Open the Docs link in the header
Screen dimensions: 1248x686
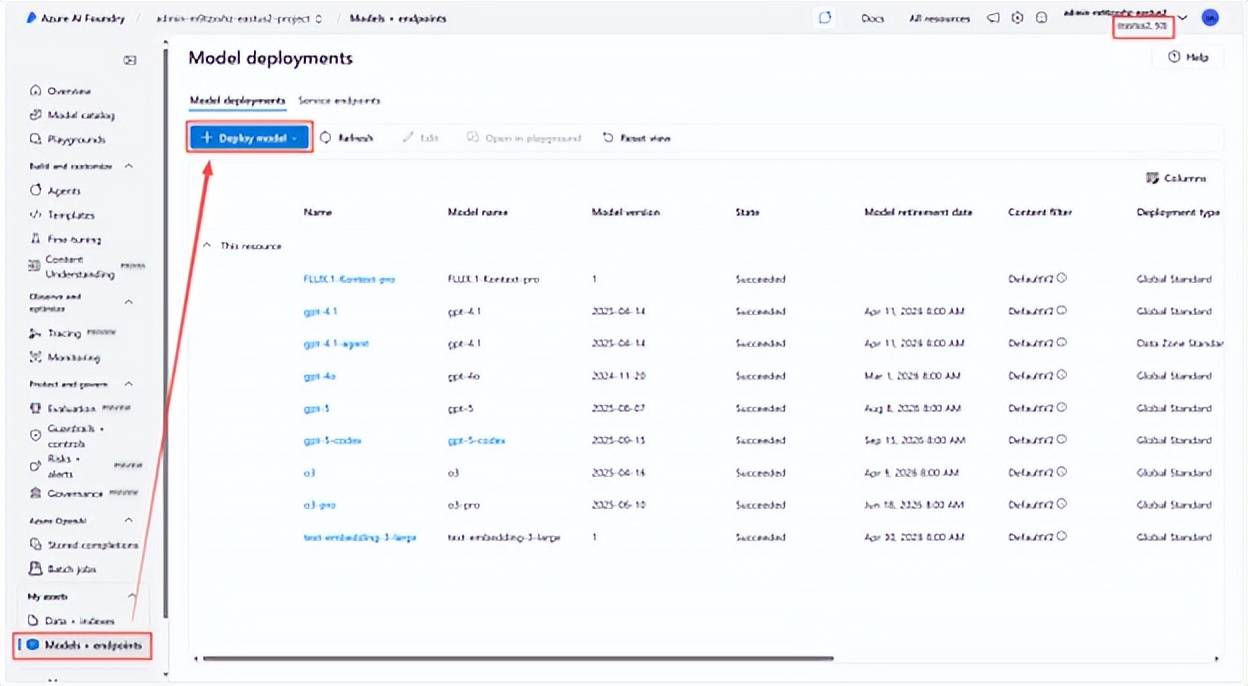pos(872,18)
